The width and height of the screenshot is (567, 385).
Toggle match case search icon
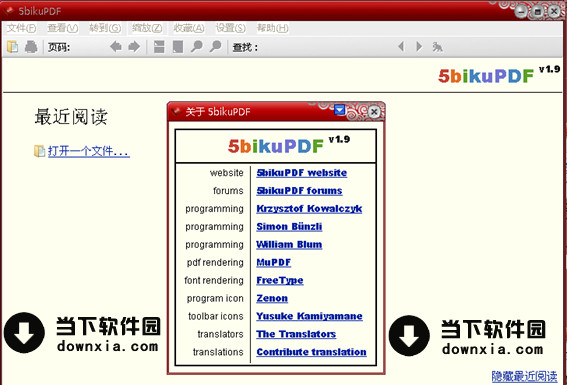[438, 47]
